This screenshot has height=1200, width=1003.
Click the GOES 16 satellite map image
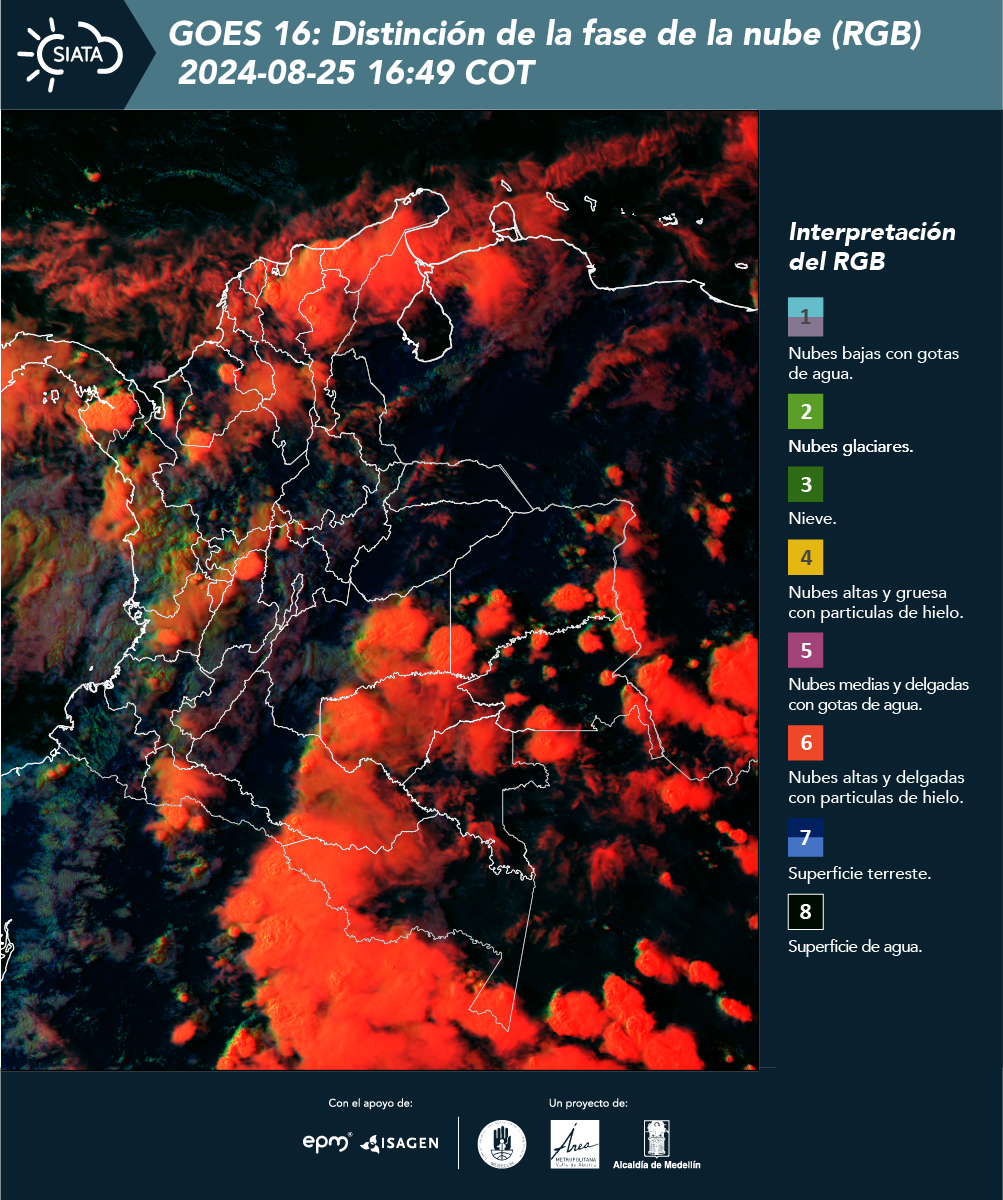[379, 590]
